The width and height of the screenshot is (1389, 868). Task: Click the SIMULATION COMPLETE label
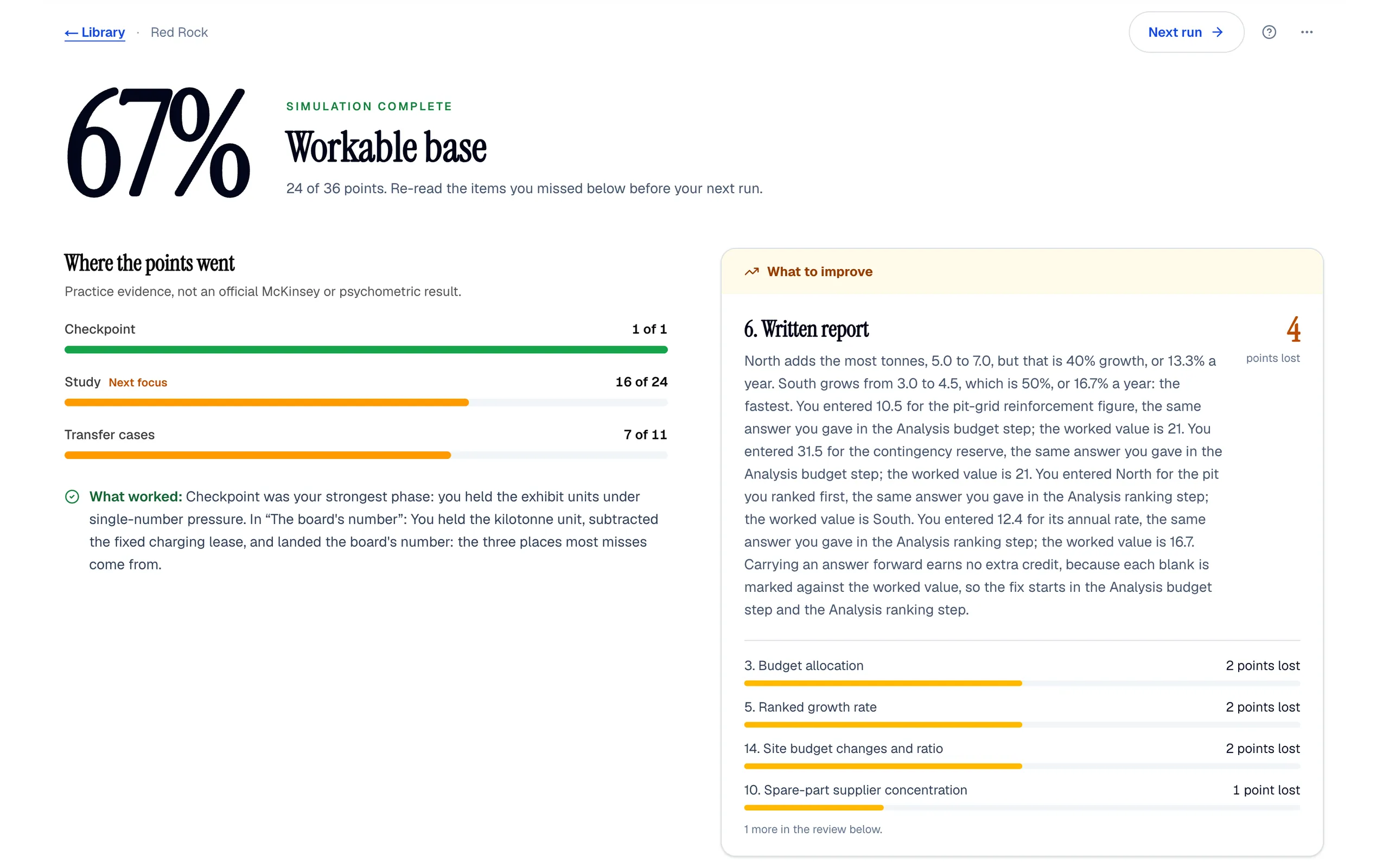pos(369,106)
